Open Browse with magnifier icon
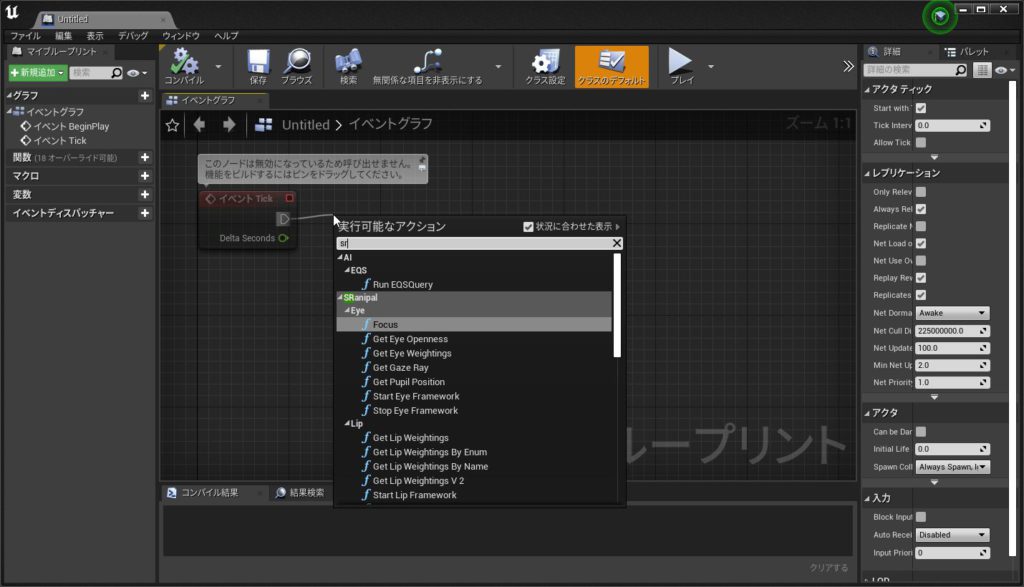 297,61
